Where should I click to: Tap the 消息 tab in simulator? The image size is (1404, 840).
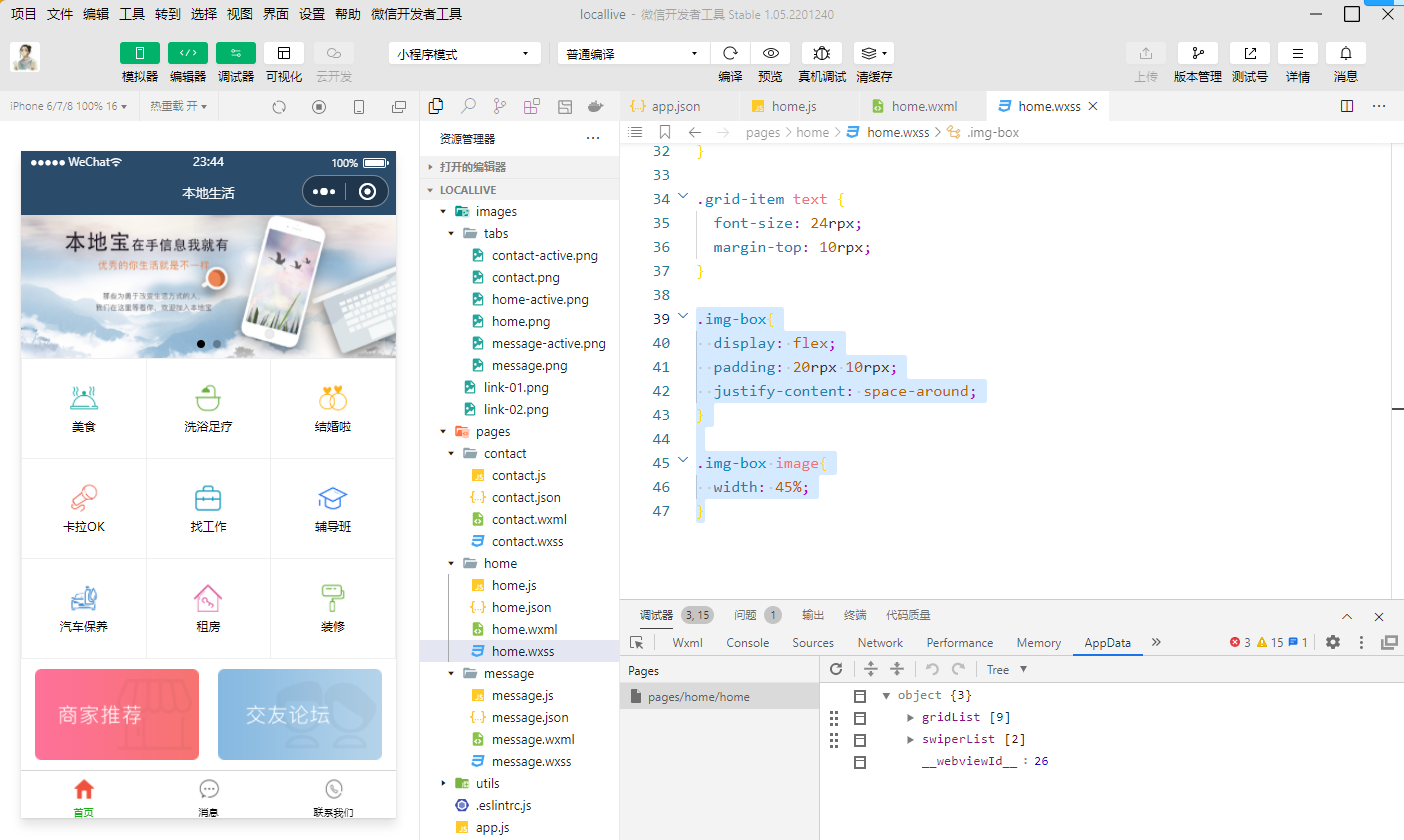point(209,797)
